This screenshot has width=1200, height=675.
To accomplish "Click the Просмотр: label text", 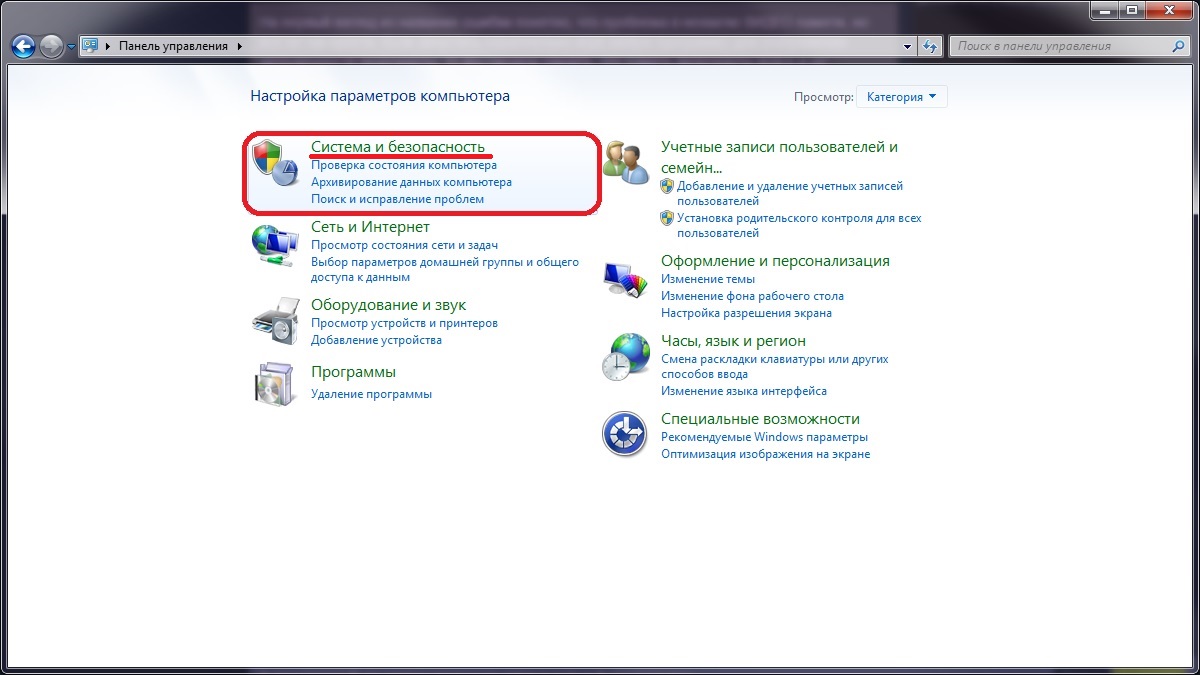I will 824,97.
